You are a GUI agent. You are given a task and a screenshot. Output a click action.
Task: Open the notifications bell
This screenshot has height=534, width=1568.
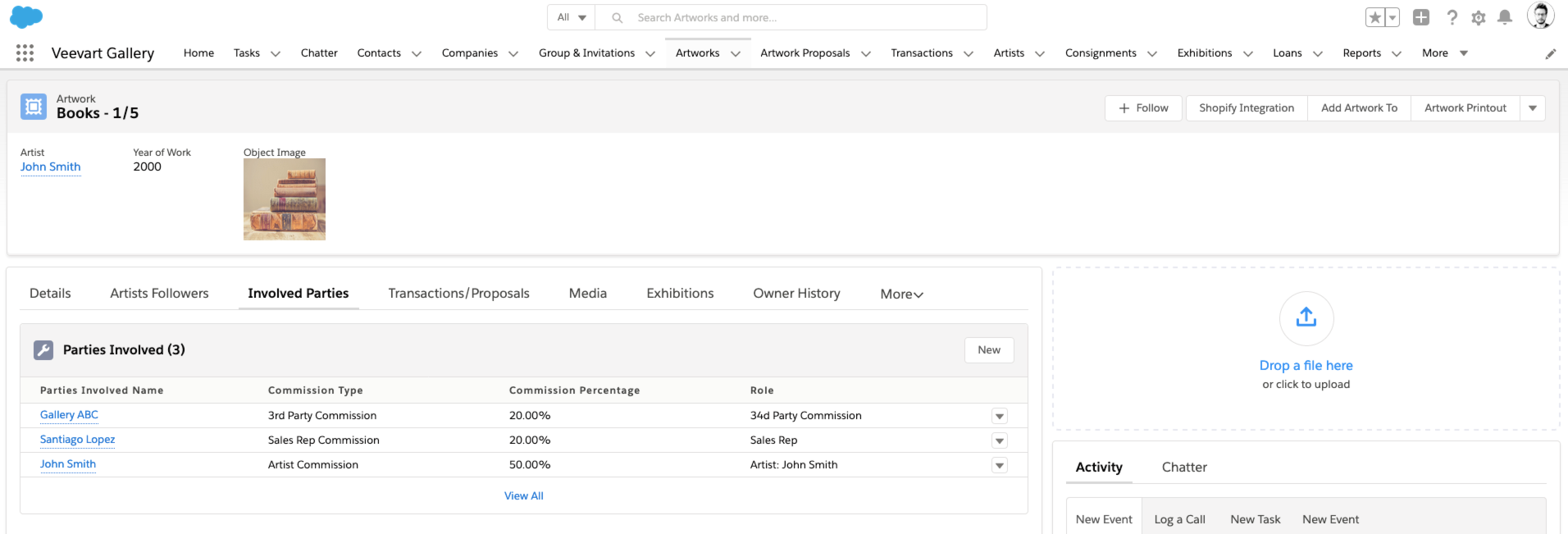tap(1505, 17)
